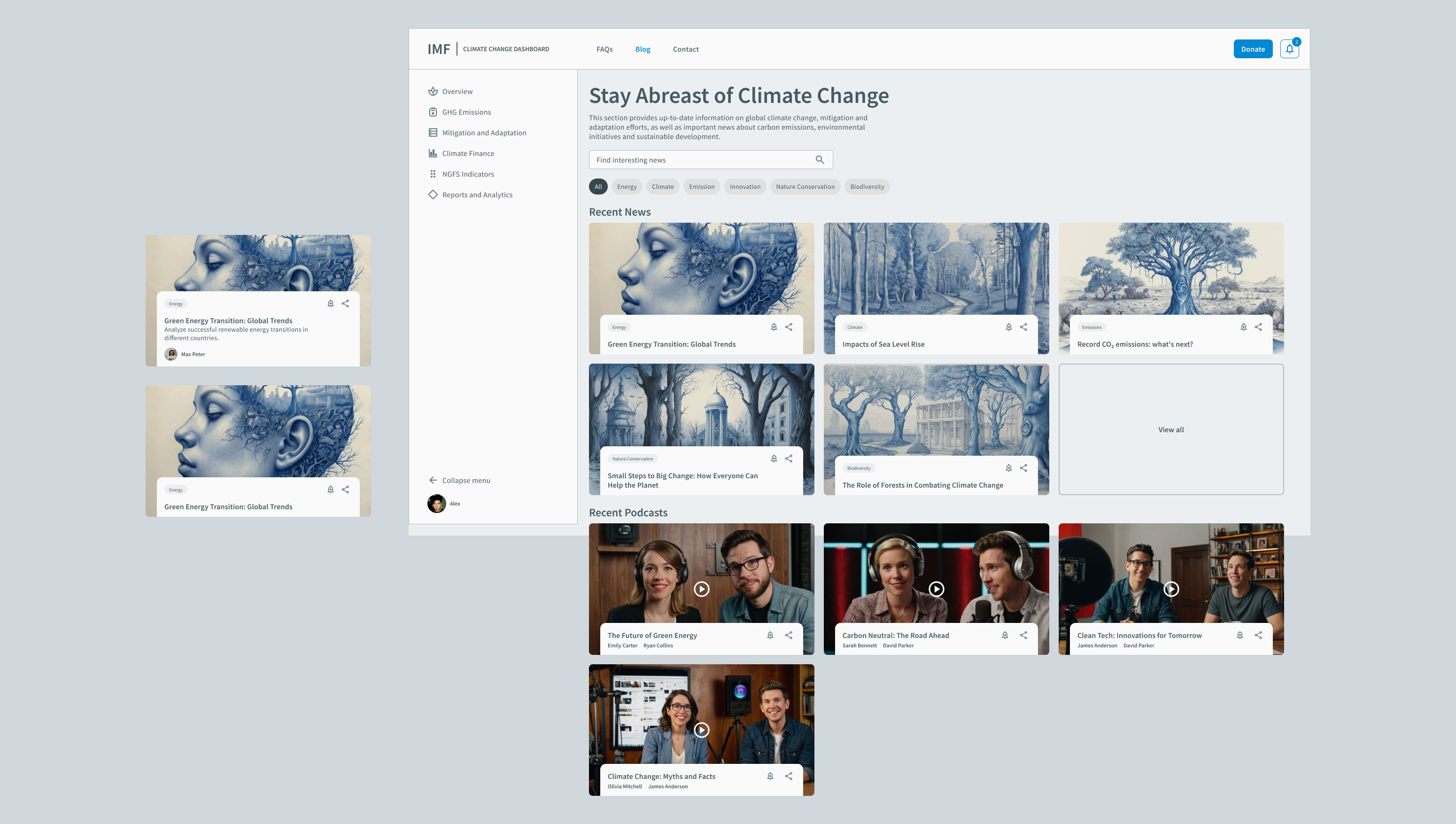The image size is (1456, 824).
Task: Share The Role of Forests article
Action: (1023, 468)
